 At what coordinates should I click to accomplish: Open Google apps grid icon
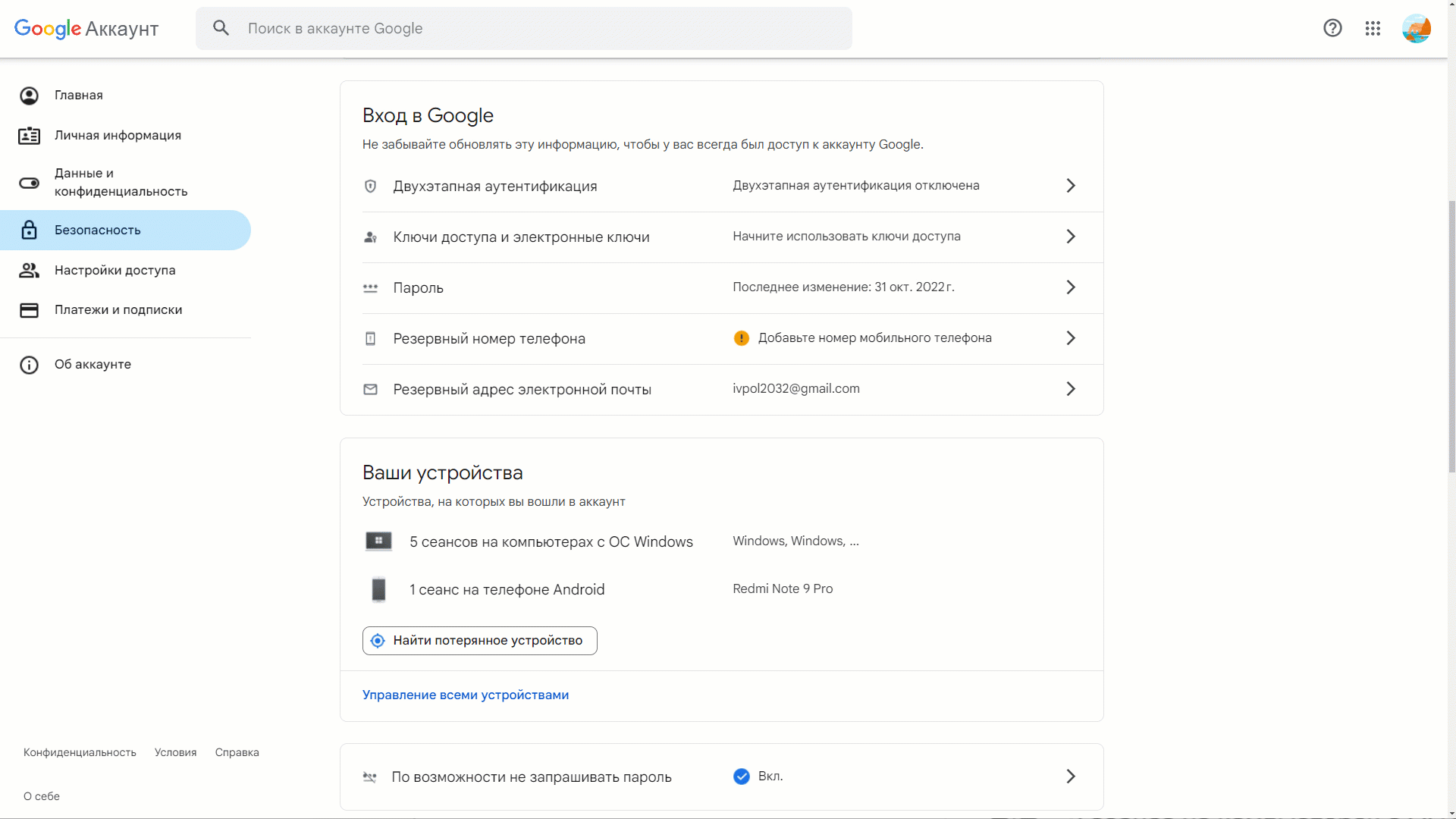coord(1373,29)
